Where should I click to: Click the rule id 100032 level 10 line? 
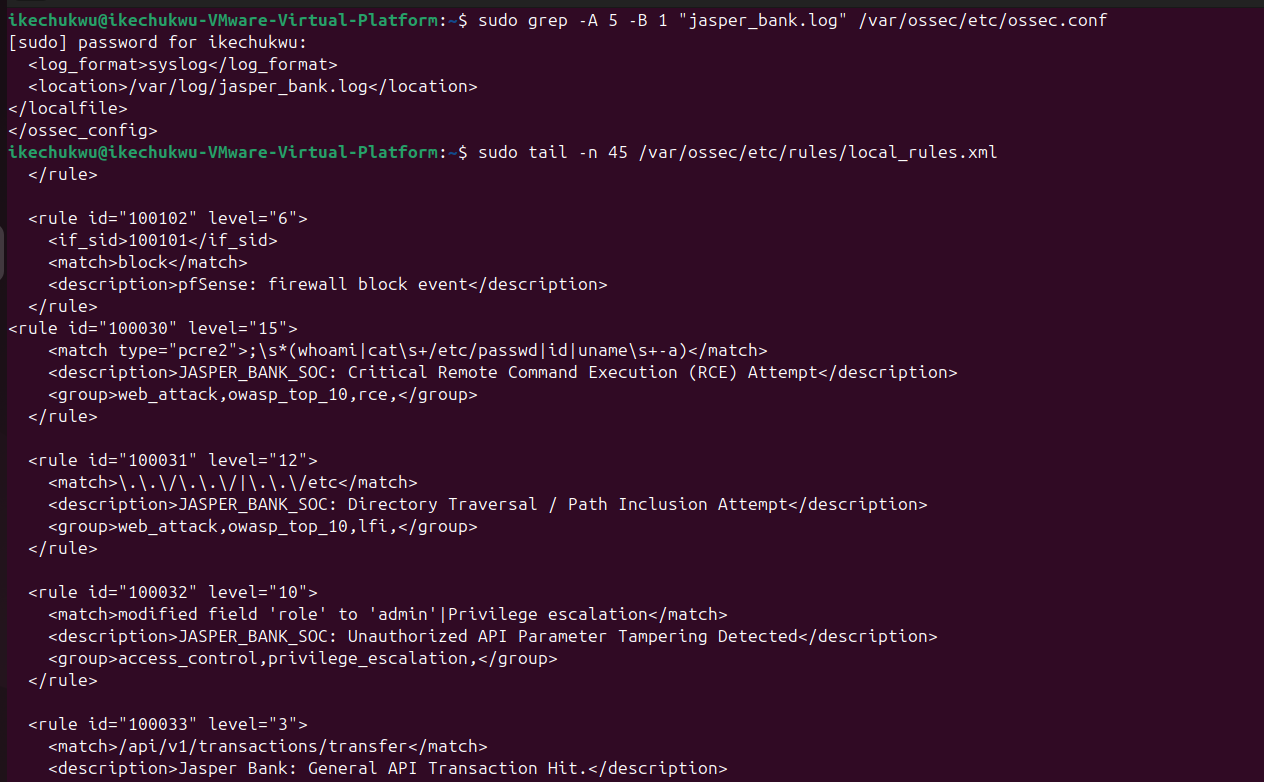tap(173, 592)
